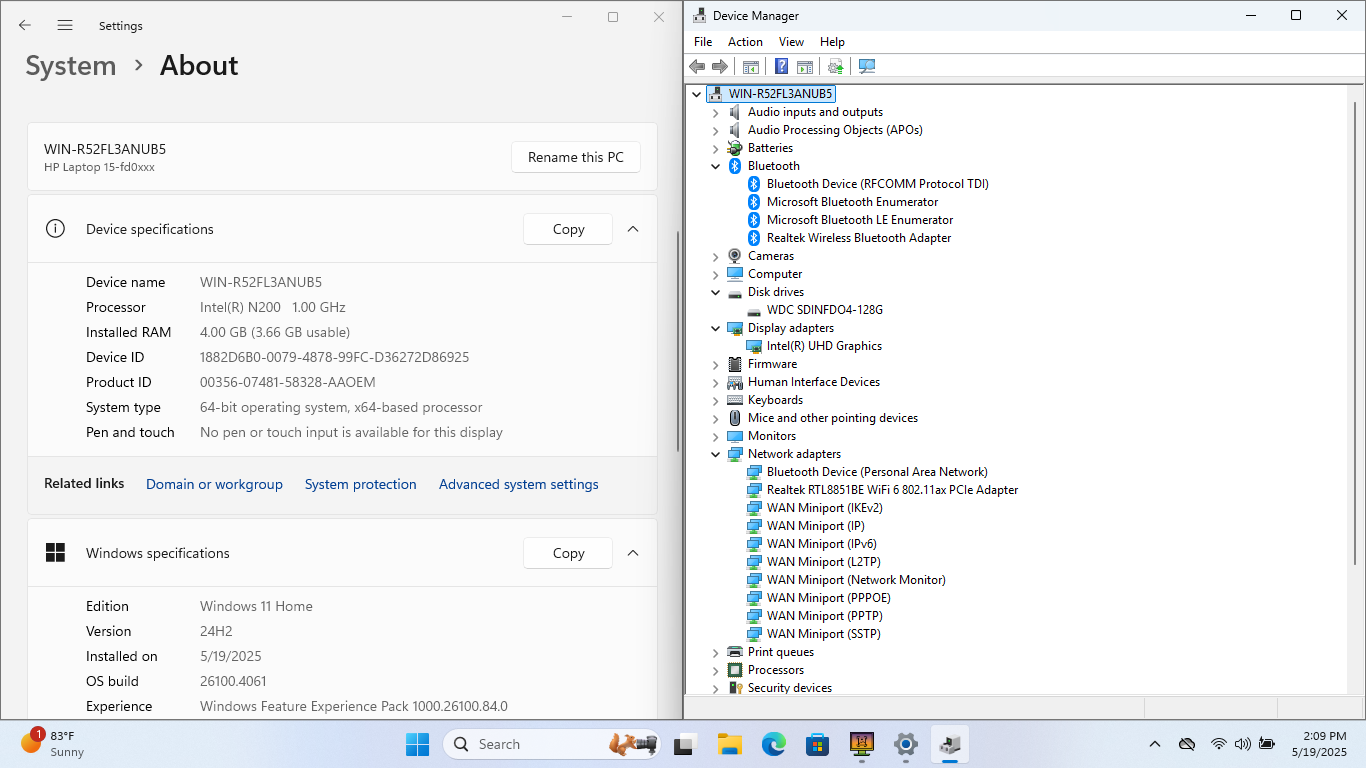Click Windows logo beside Windows specifications

55,553
